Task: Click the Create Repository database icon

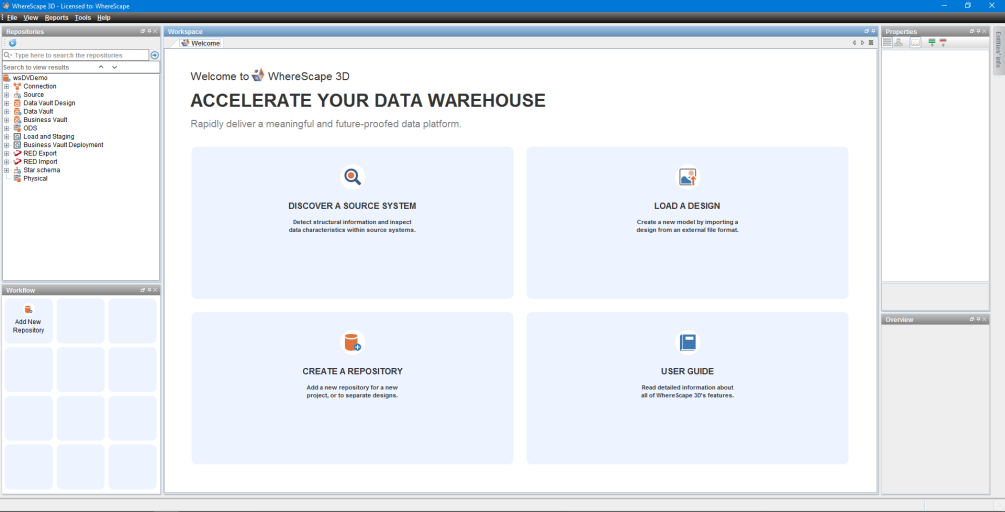Action: [x=353, y=342]
